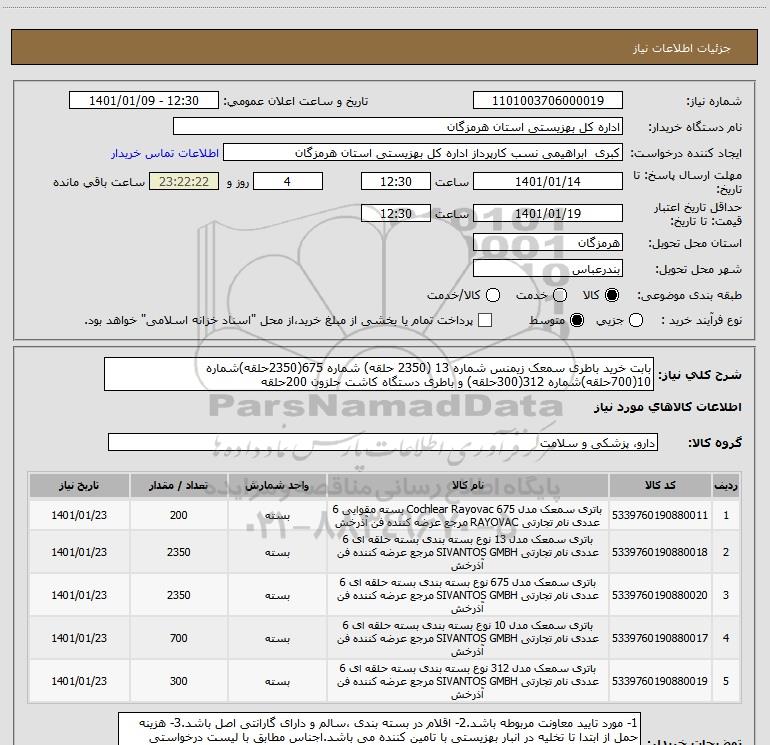Click the کد کالا column header

(660, 485)
